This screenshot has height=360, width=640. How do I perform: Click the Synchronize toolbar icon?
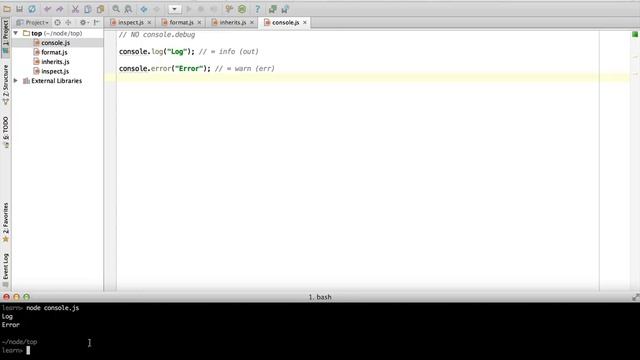click(x=32, y=9)
